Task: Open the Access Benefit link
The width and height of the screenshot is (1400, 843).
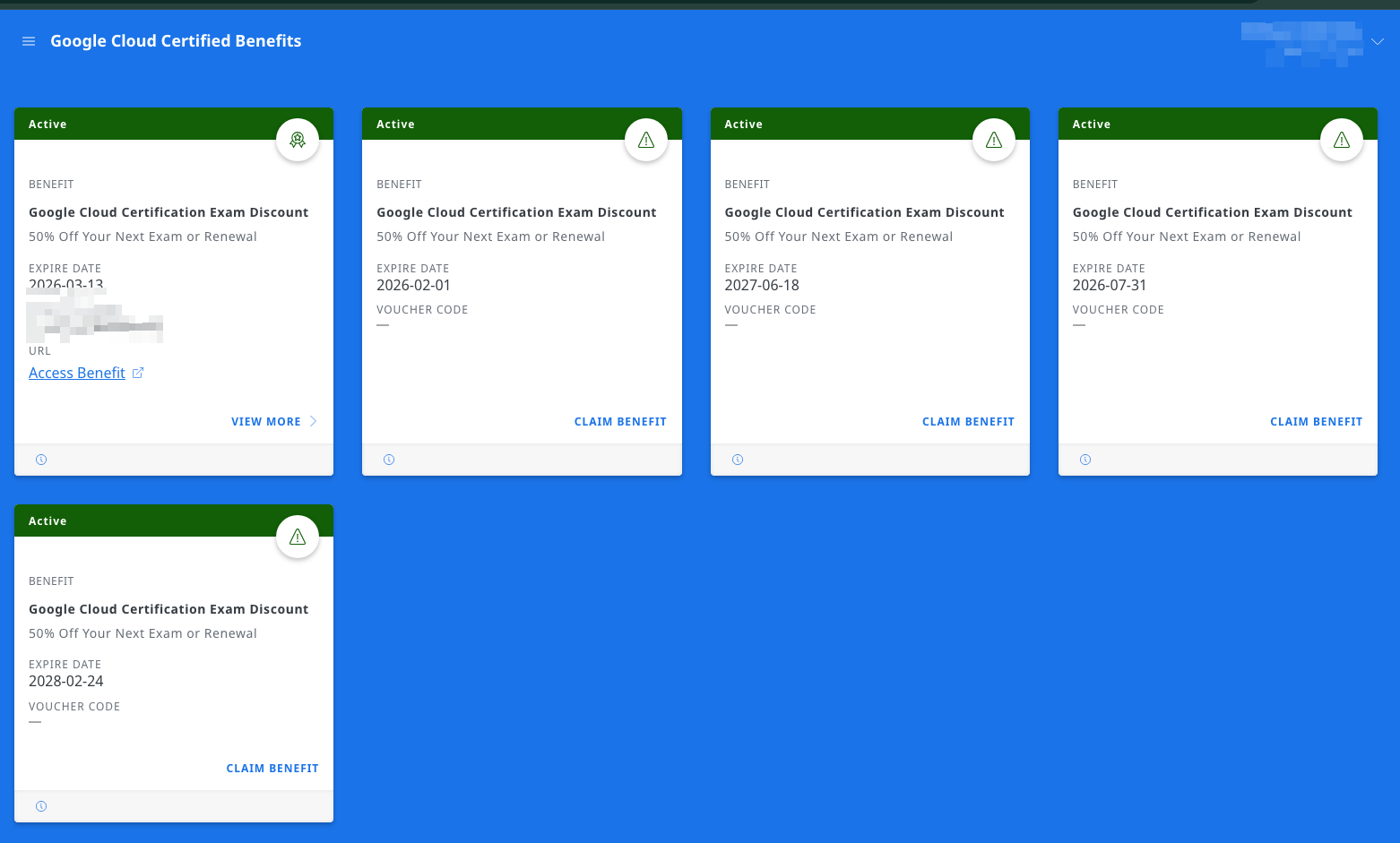Action: (77, 374)
